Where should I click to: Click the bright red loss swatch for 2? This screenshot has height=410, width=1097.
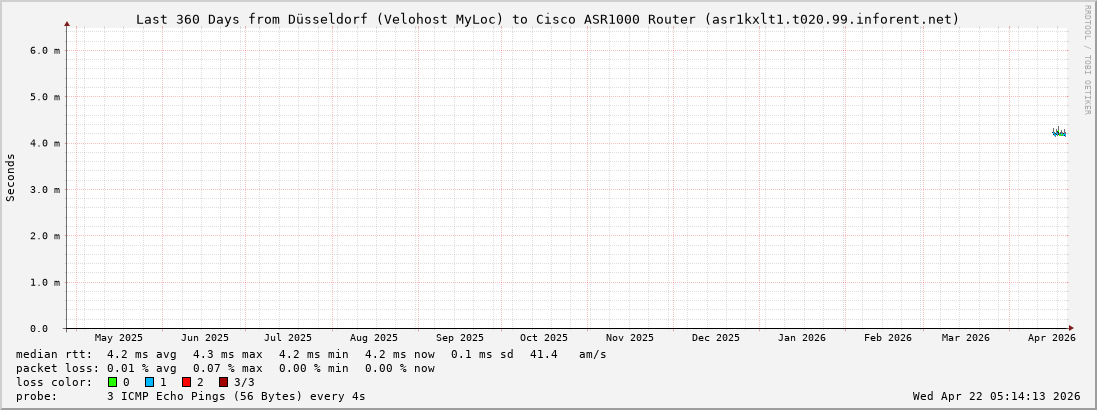pyautogui.click(x=186, y=382)
